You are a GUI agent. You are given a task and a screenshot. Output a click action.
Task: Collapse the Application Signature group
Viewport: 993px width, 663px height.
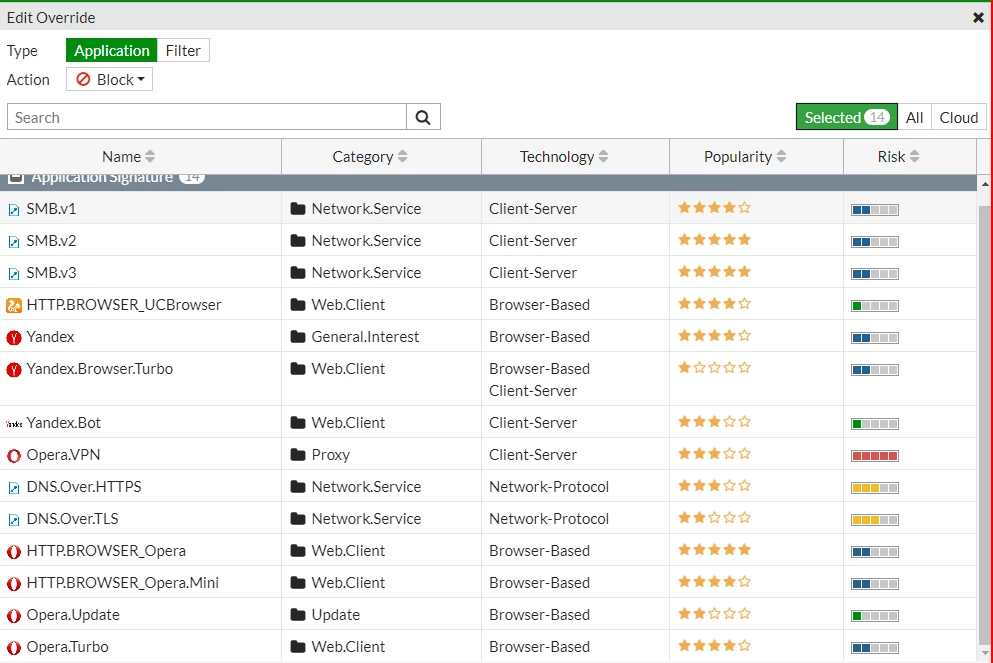[16, 177]
